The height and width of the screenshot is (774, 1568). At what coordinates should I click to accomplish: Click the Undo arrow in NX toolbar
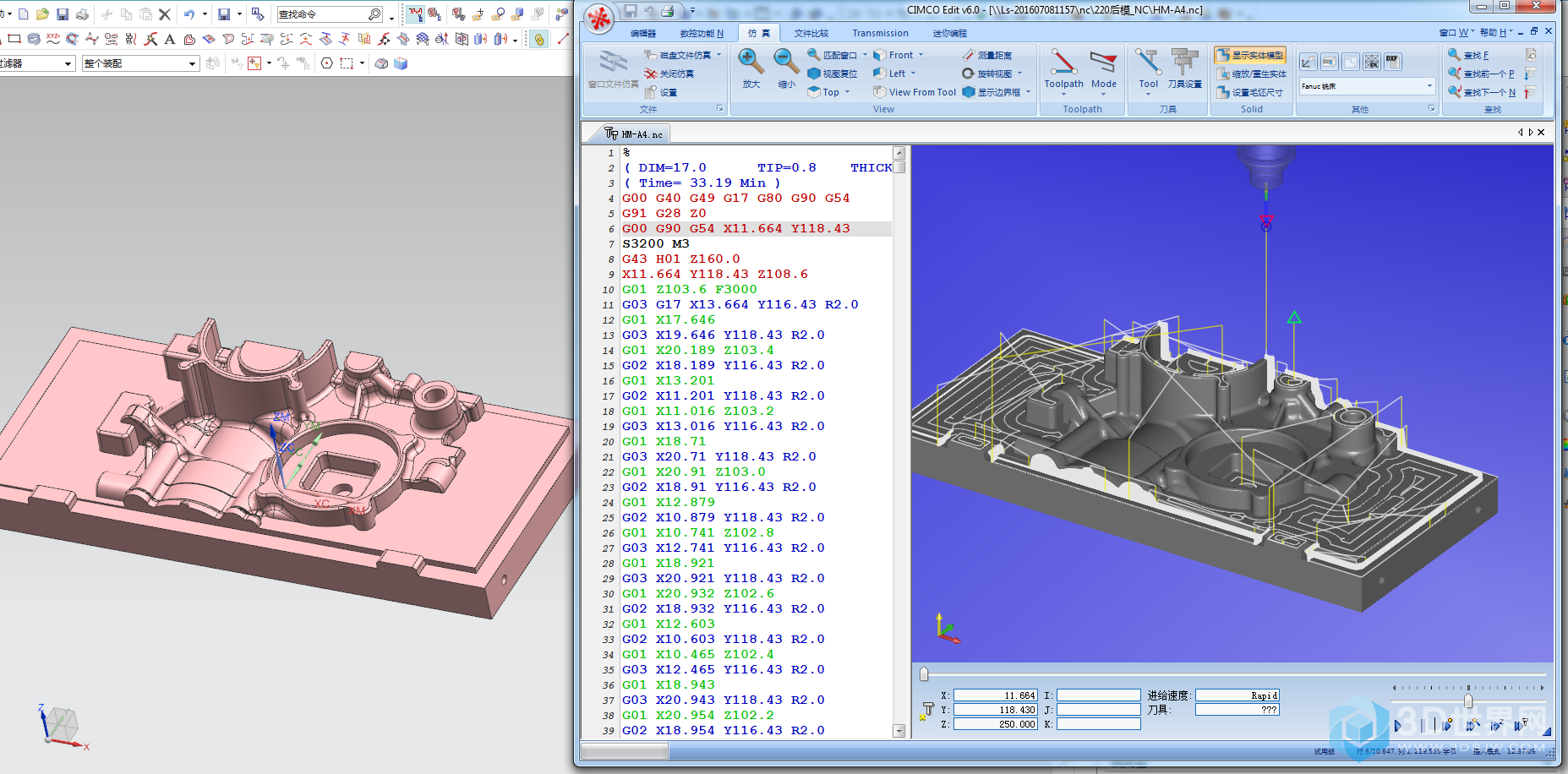pos(189,14)
